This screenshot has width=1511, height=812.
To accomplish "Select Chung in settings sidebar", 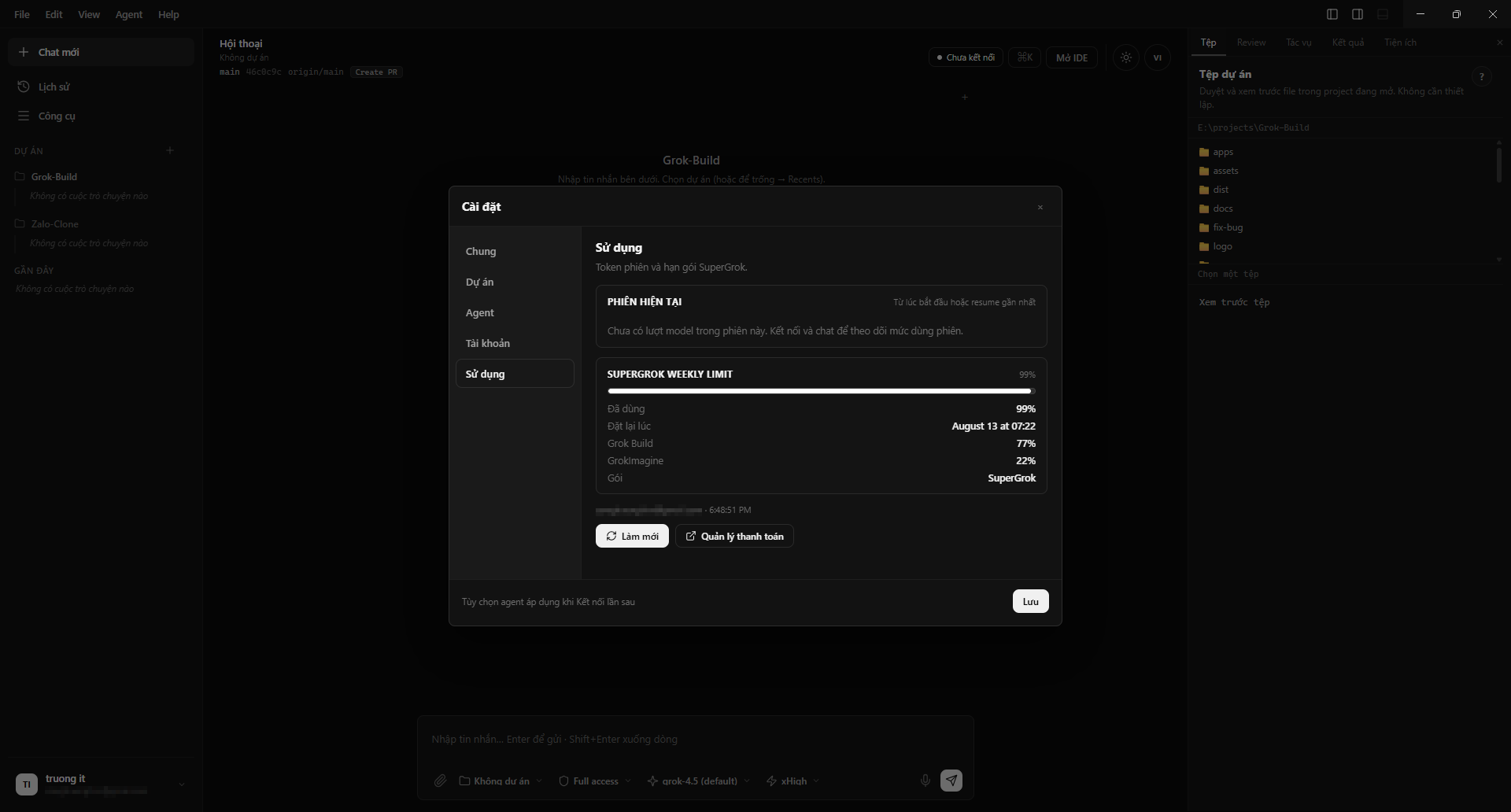I will coord(515,251).
